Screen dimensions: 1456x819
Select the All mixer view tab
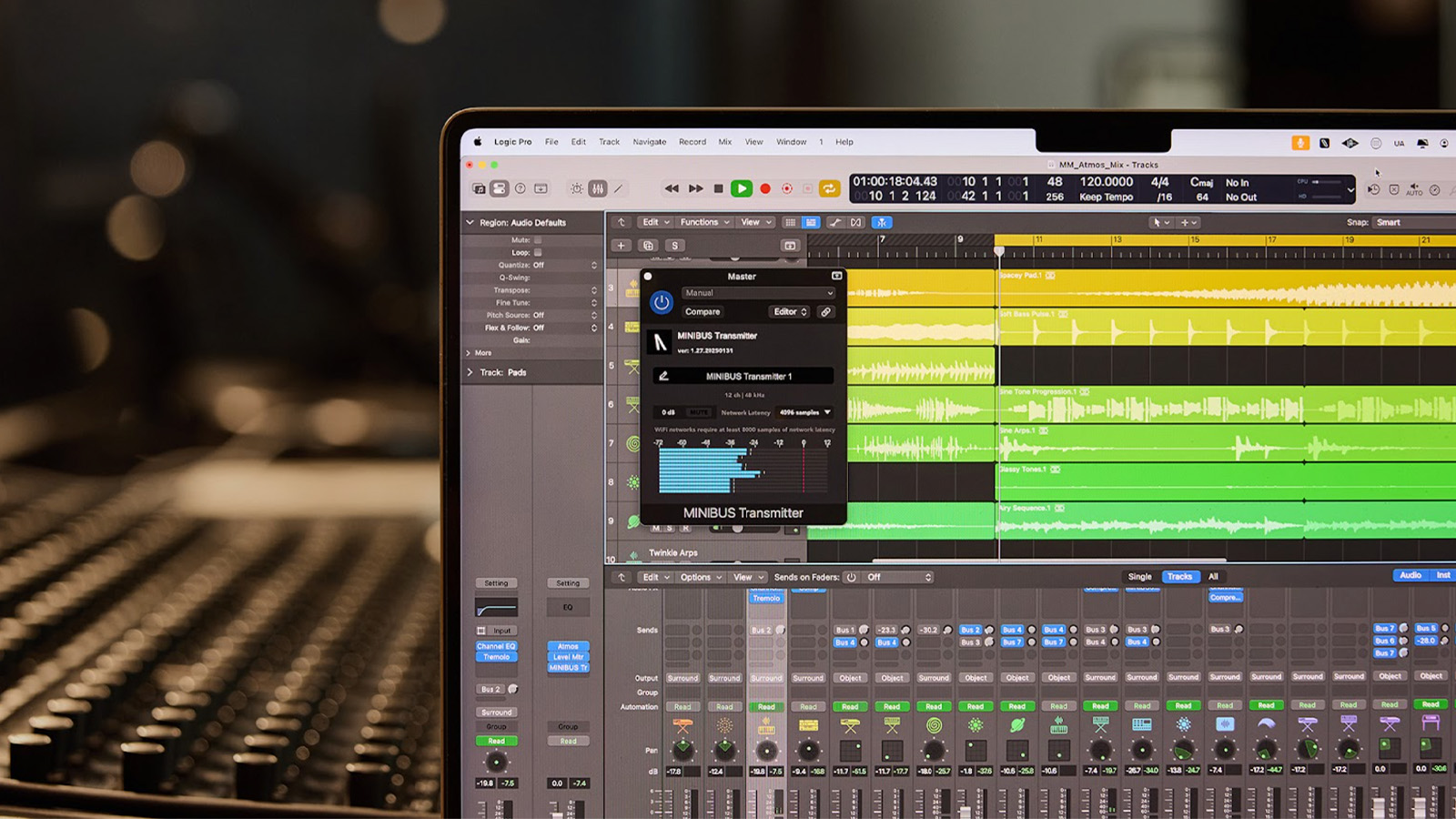pyautogui.click(x=1213, y=576)
